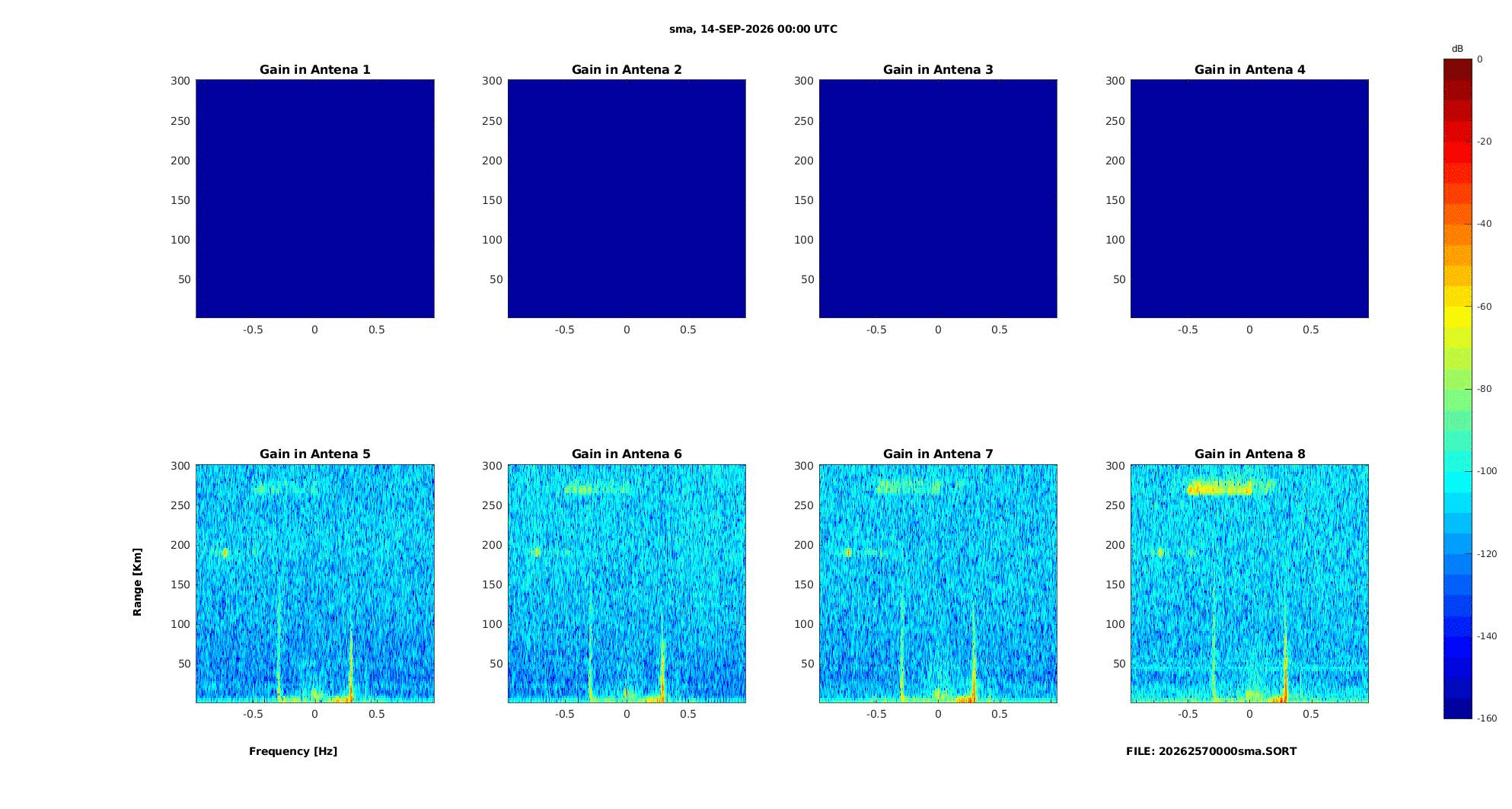
Task: Click the dB colorbar scale
Action: [1458, 389]
